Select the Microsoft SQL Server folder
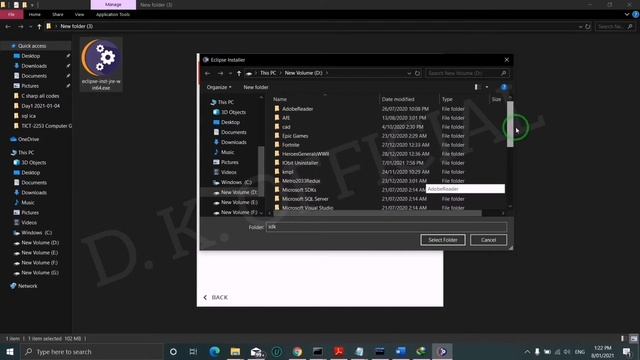Viewport: 640px width, 360px height. tap(305, 199)
